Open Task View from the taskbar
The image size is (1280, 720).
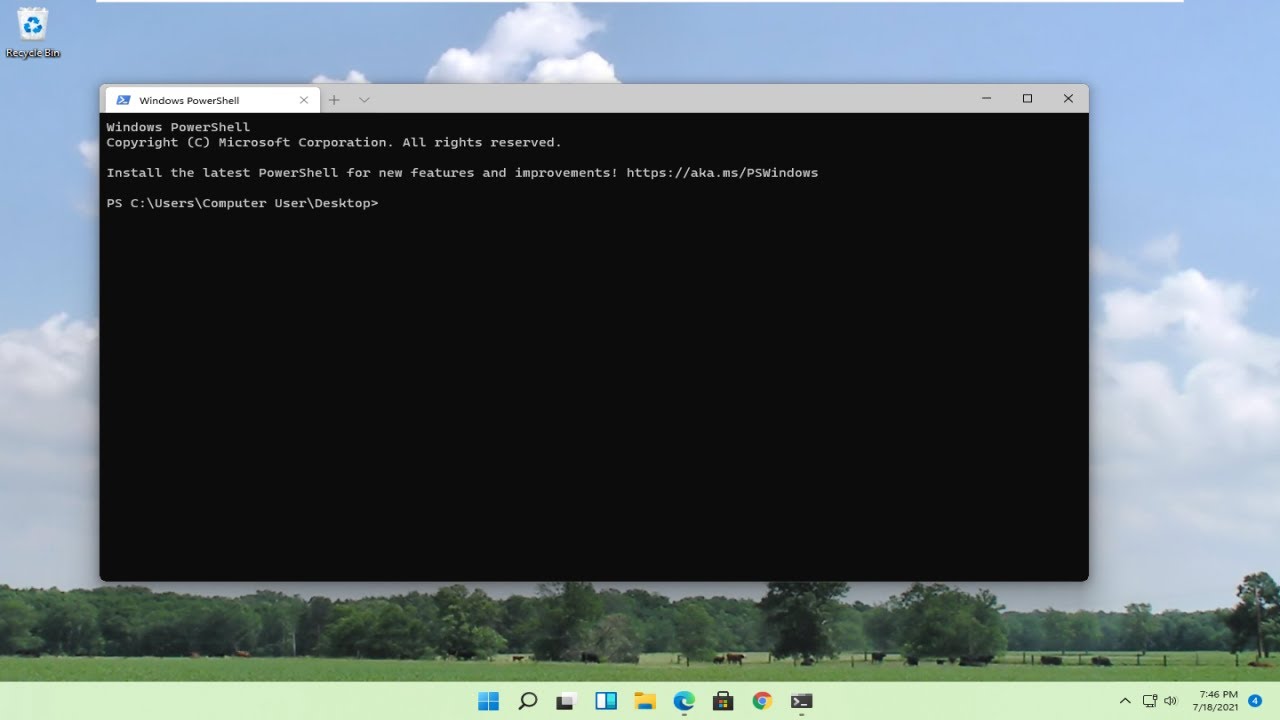point(567,701)
